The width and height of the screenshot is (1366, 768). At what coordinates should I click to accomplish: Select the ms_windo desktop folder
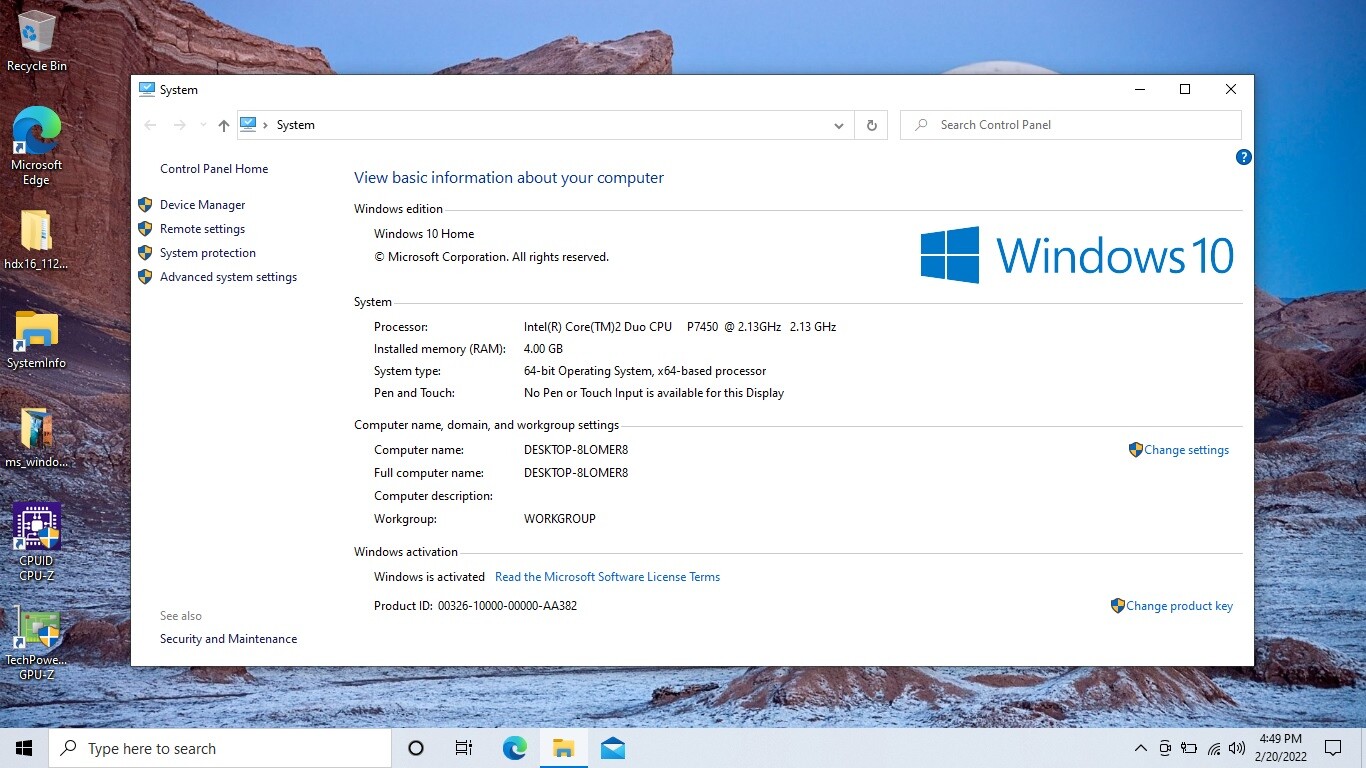tap(37, 438)
